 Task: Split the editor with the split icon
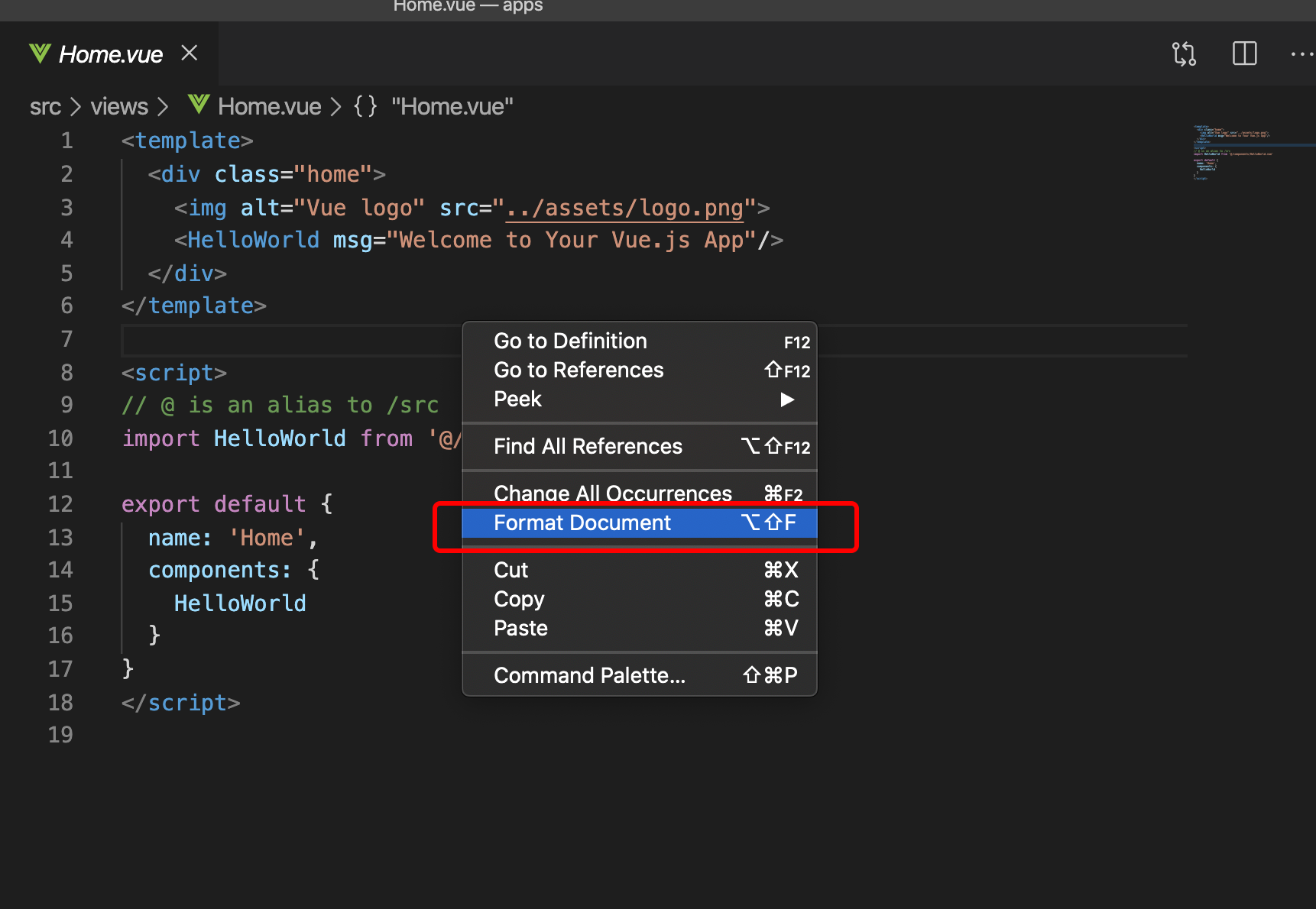coord(1244,53)
